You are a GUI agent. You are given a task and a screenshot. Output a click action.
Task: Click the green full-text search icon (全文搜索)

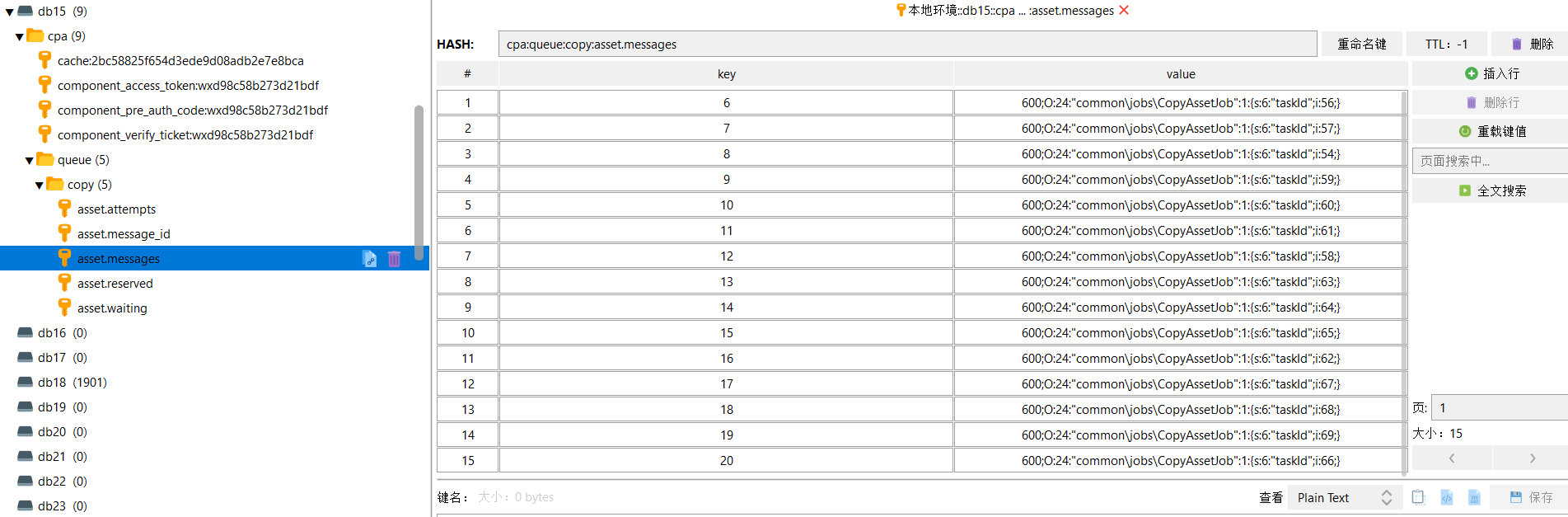[1465, 190]
